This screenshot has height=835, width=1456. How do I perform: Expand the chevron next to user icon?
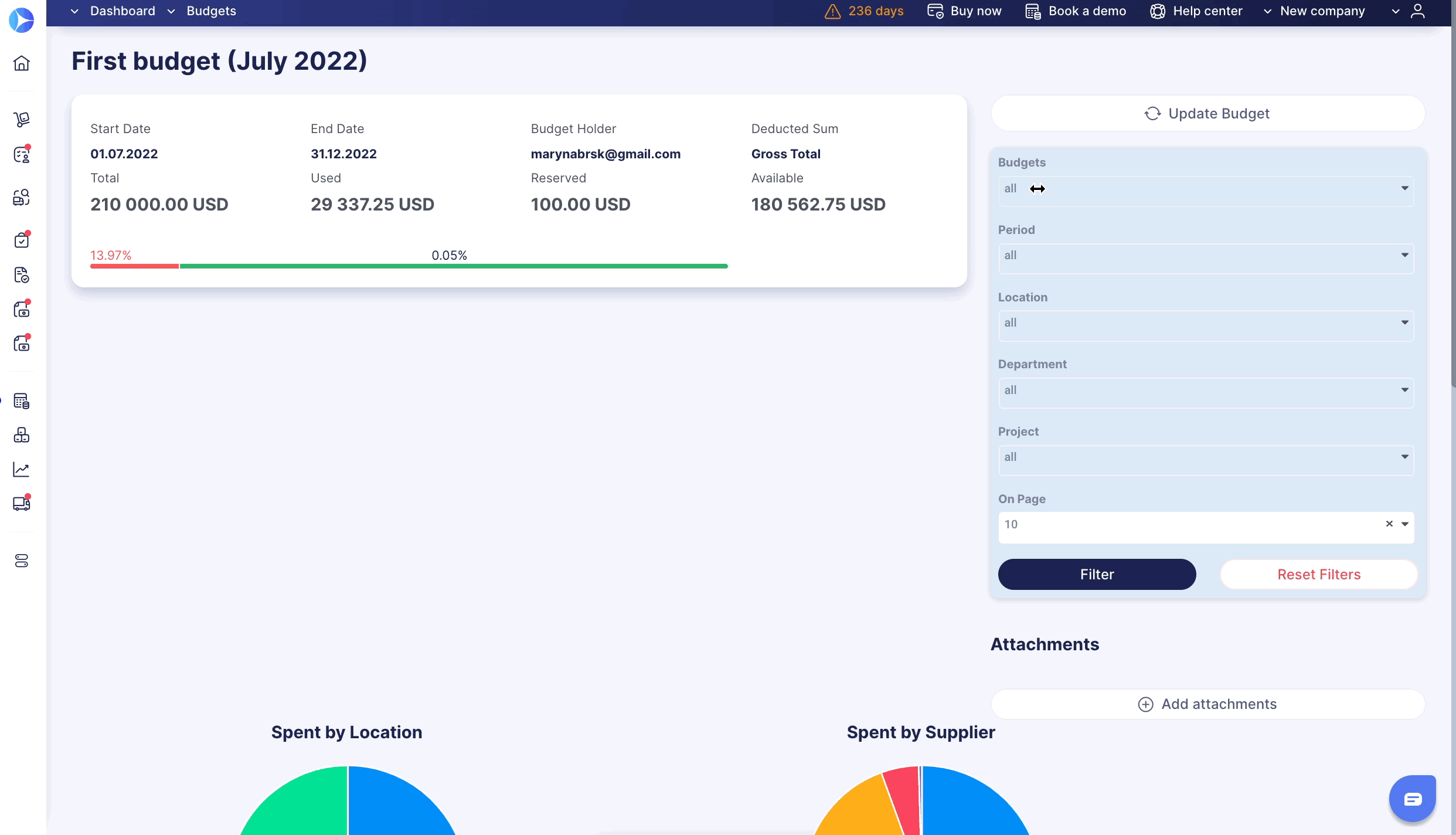[1396, 11]
